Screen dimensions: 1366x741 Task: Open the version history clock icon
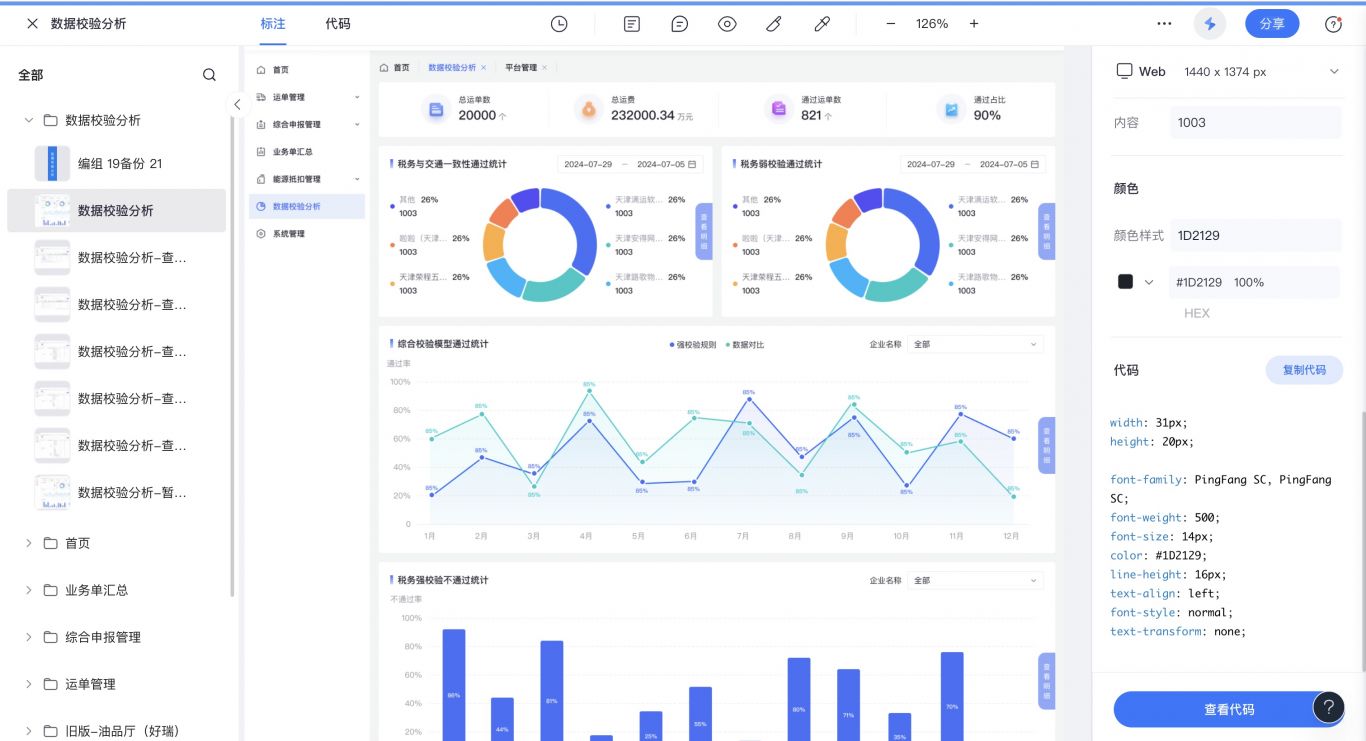tap(559, 24)
